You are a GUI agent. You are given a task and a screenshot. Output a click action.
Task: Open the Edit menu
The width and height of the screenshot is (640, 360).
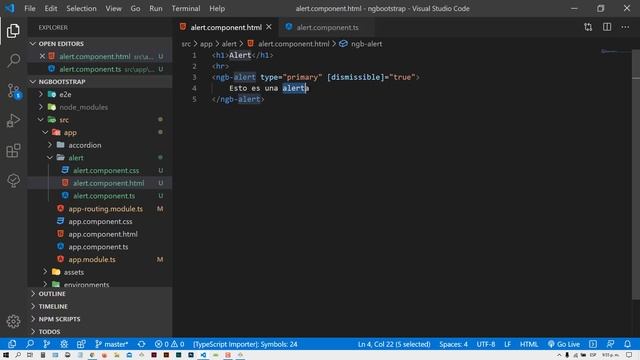click(x=51, y=8)
